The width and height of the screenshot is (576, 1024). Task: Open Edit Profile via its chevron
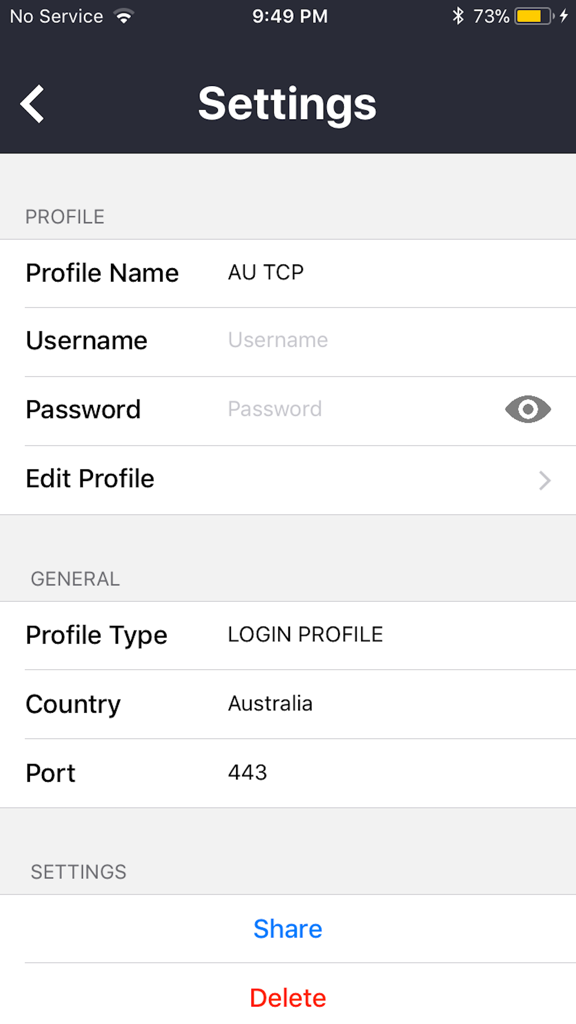pyautogui.click(x=543, y=481)
